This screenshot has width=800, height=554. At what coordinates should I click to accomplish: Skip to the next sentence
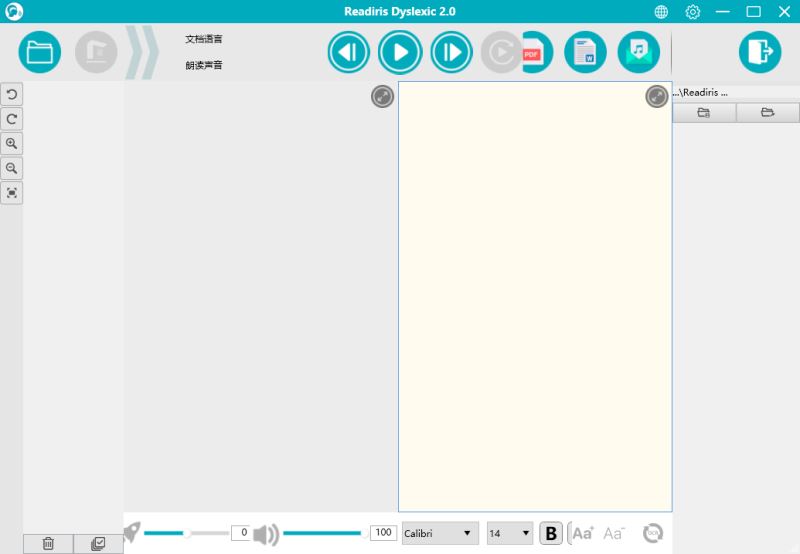pyautogui.click(x=452, y=52)
